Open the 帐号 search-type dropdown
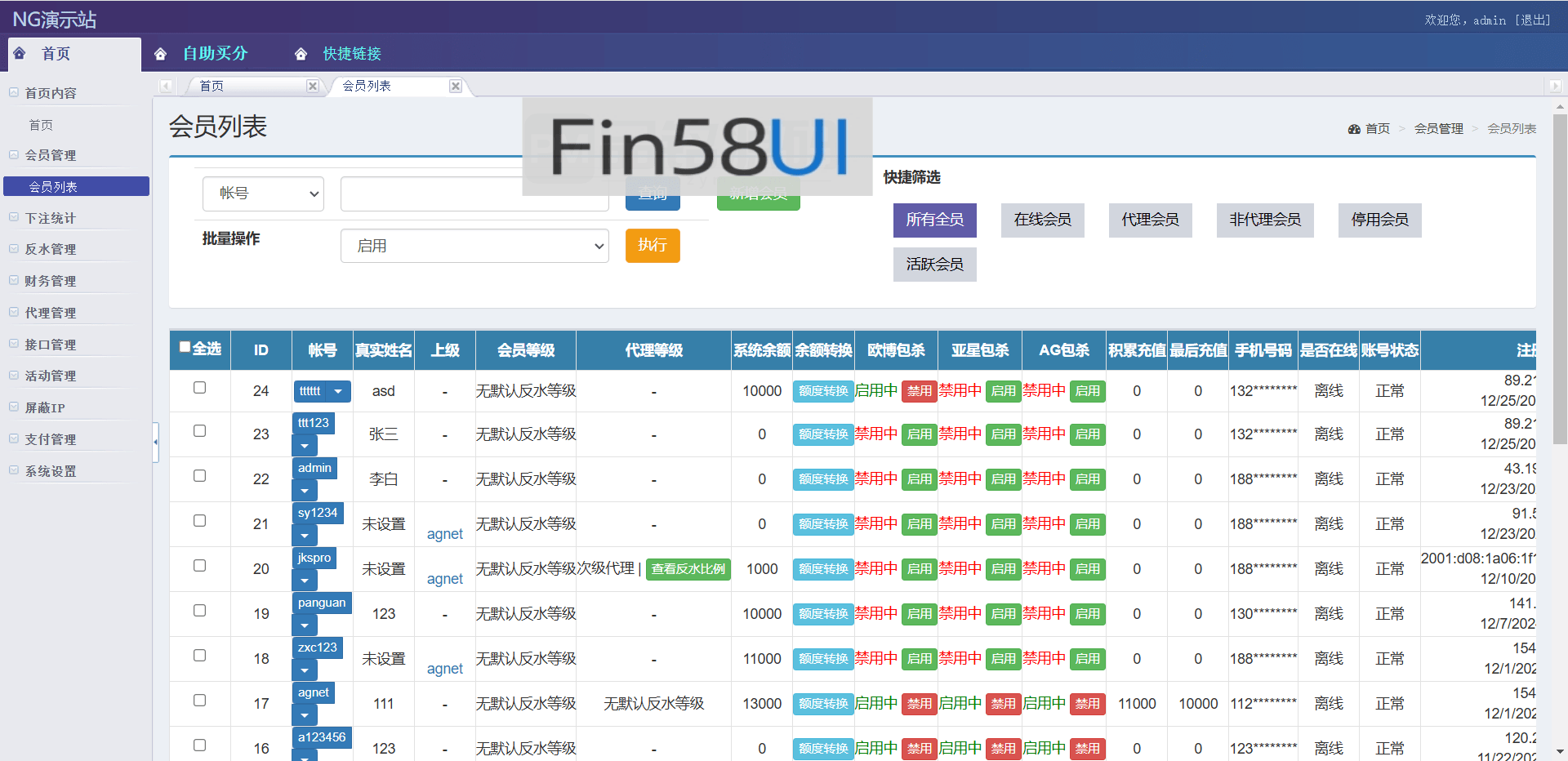Screen dimensions: 1568x761 click(263, 194)
